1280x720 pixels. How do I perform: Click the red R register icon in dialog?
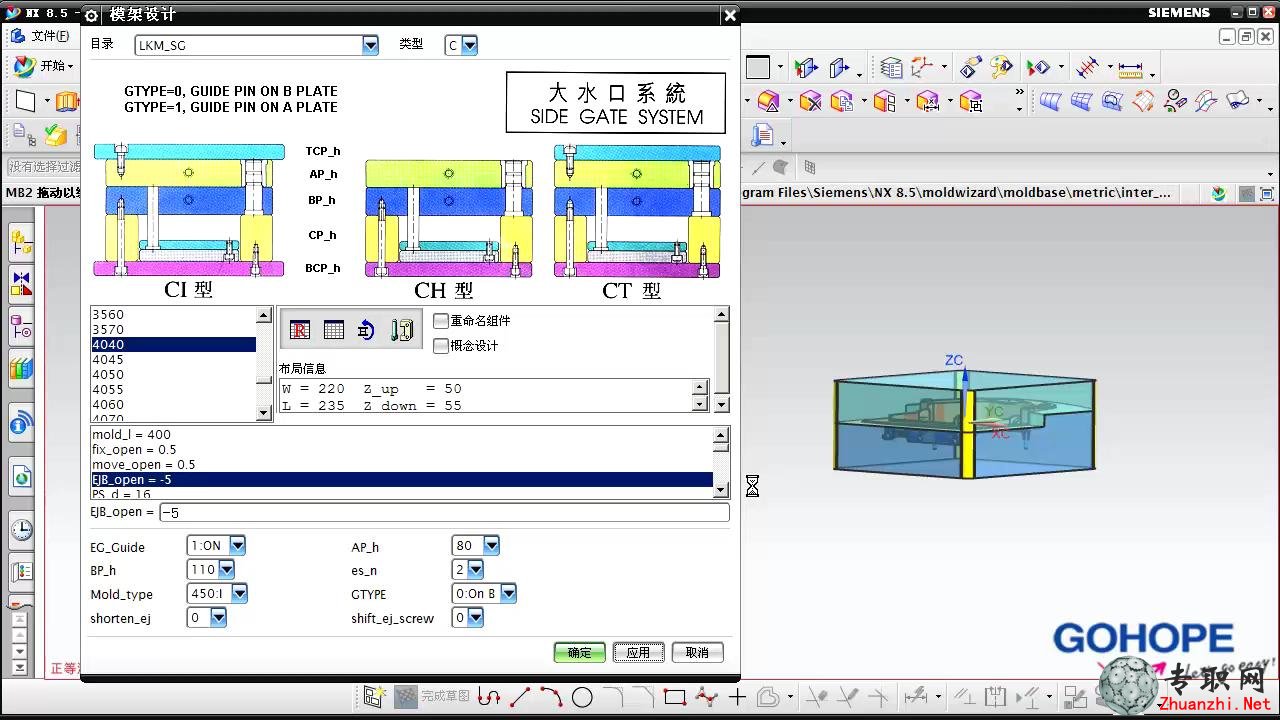[300, 330]
